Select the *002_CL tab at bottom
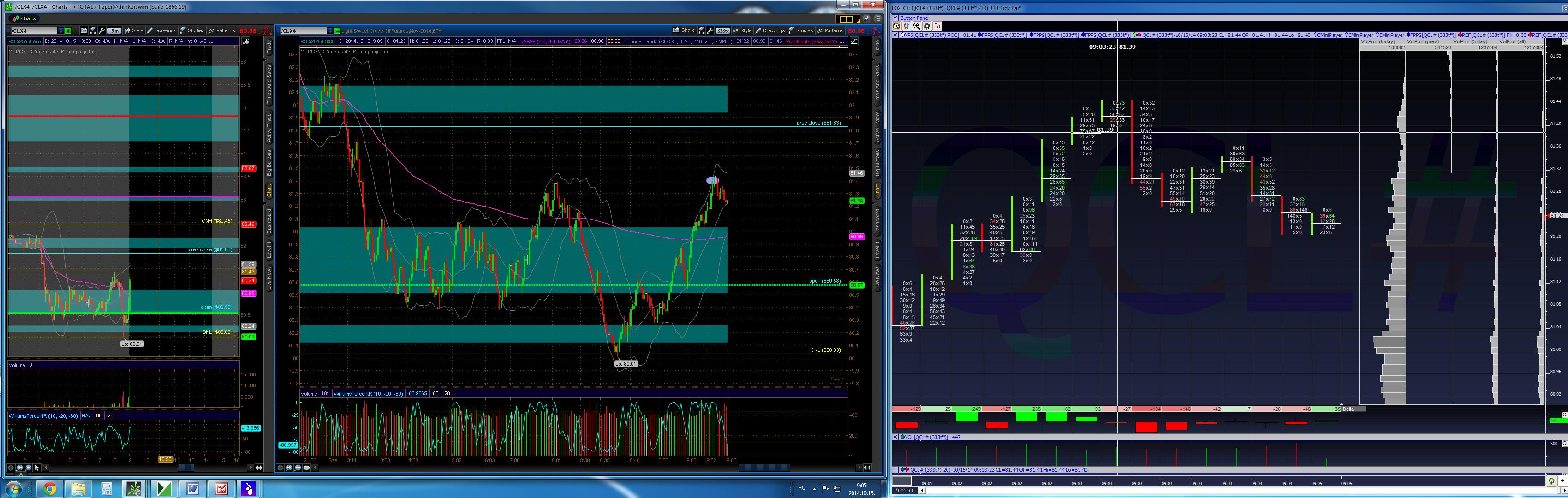The width and height of the screenshot is (1568, 498). (905, 491)
